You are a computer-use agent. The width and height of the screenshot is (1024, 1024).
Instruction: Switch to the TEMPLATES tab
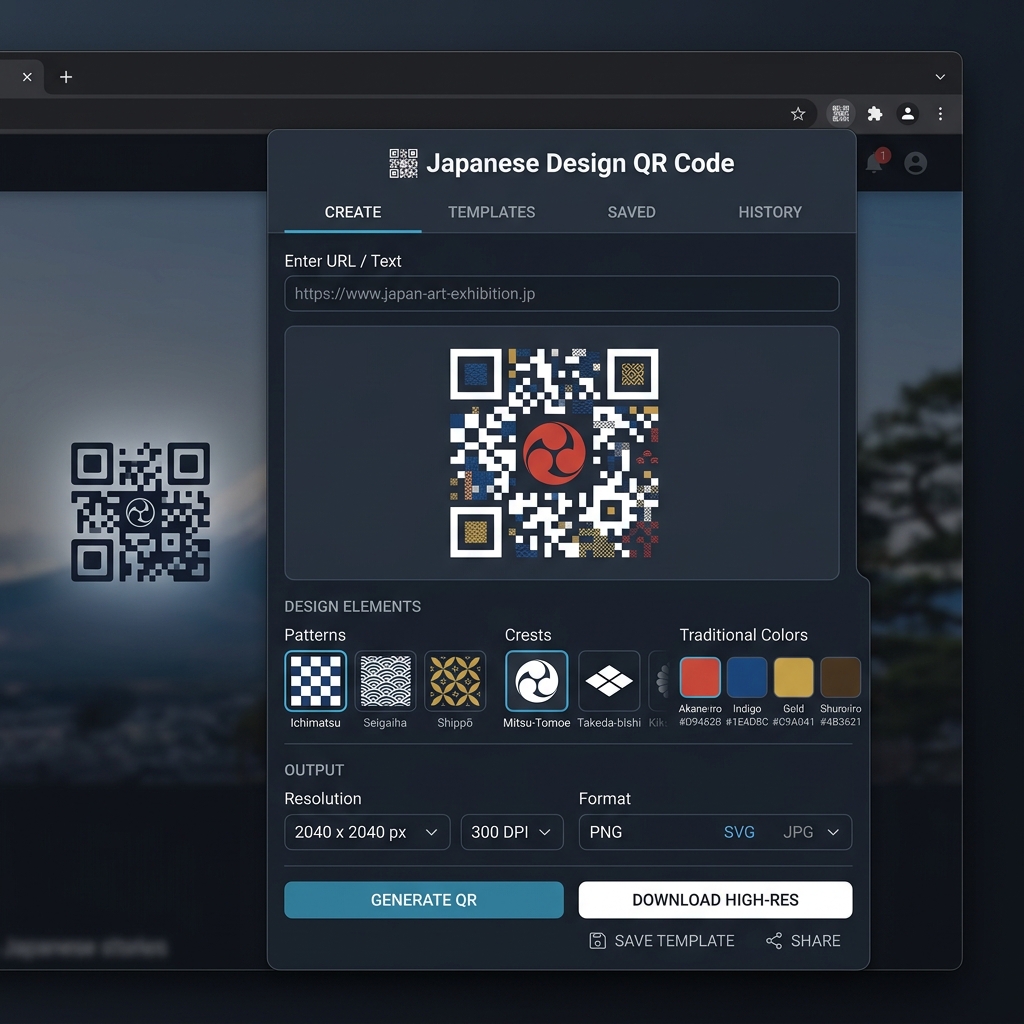pos(491,212)
